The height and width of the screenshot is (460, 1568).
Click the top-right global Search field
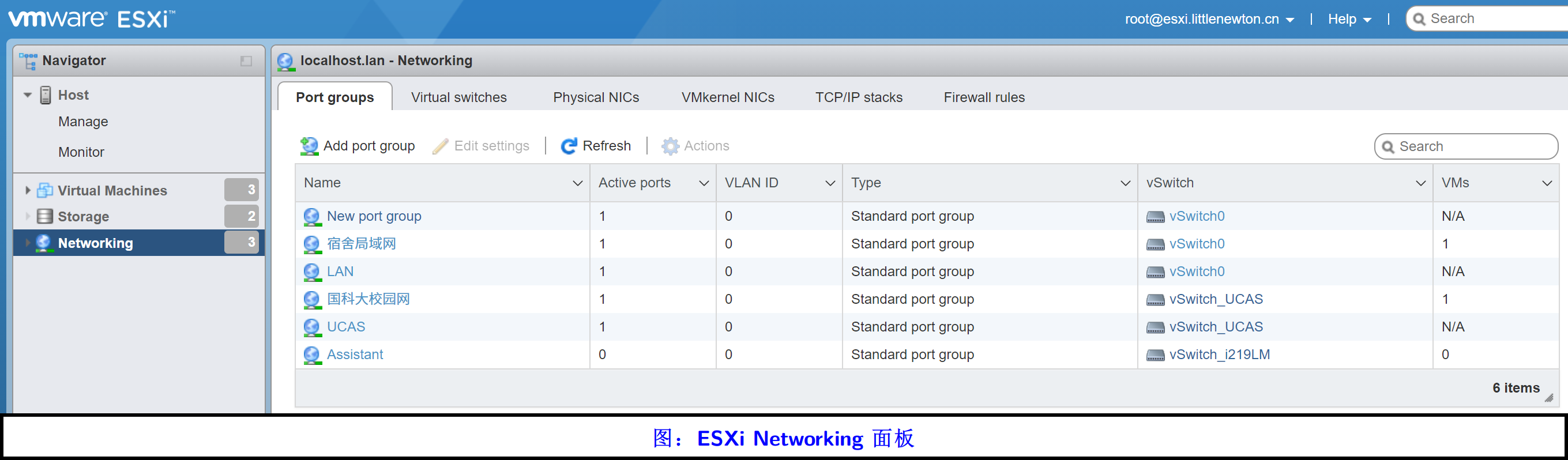1488,19
